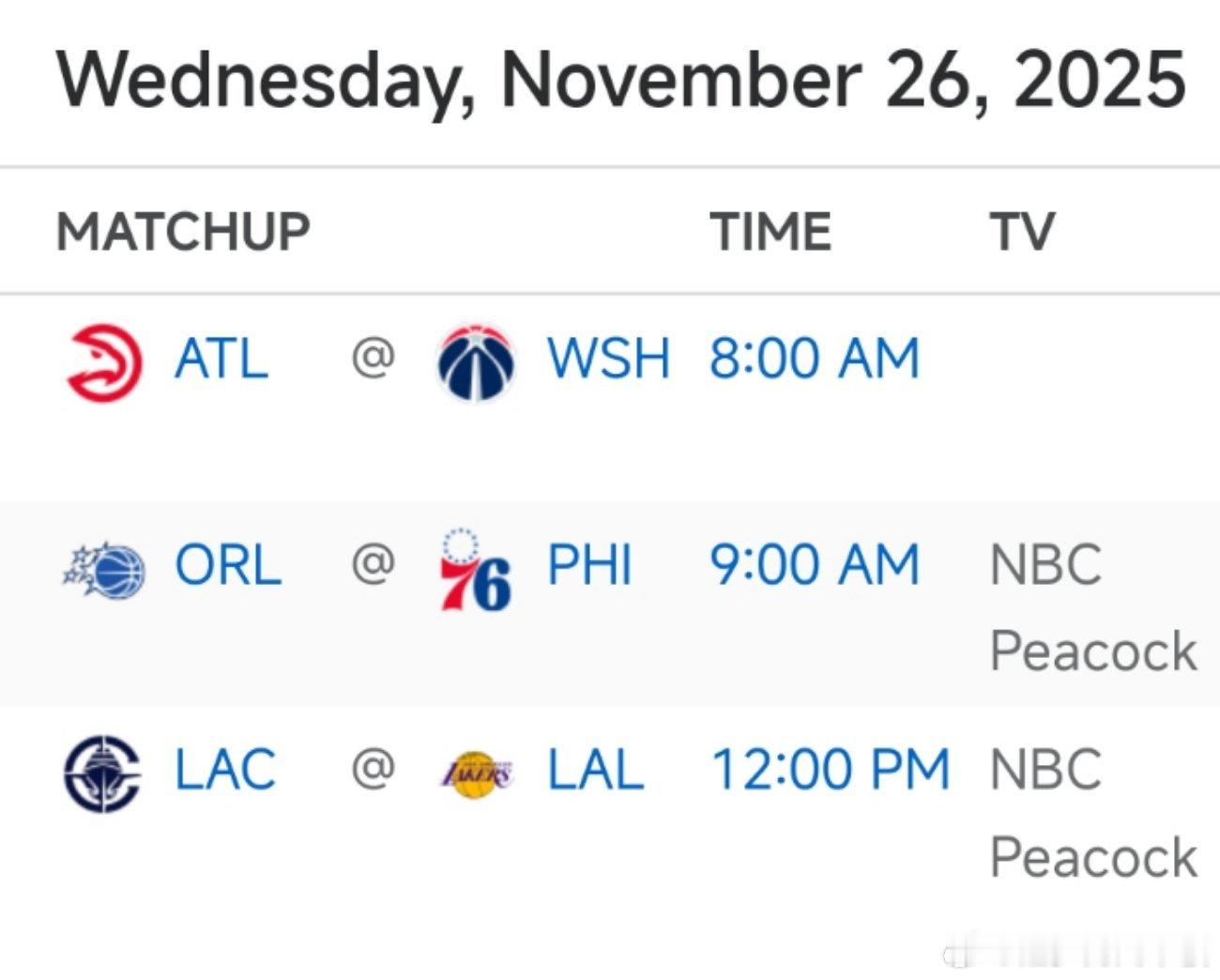Select the 8:00 AM game time link

click(x=815, y=360)
